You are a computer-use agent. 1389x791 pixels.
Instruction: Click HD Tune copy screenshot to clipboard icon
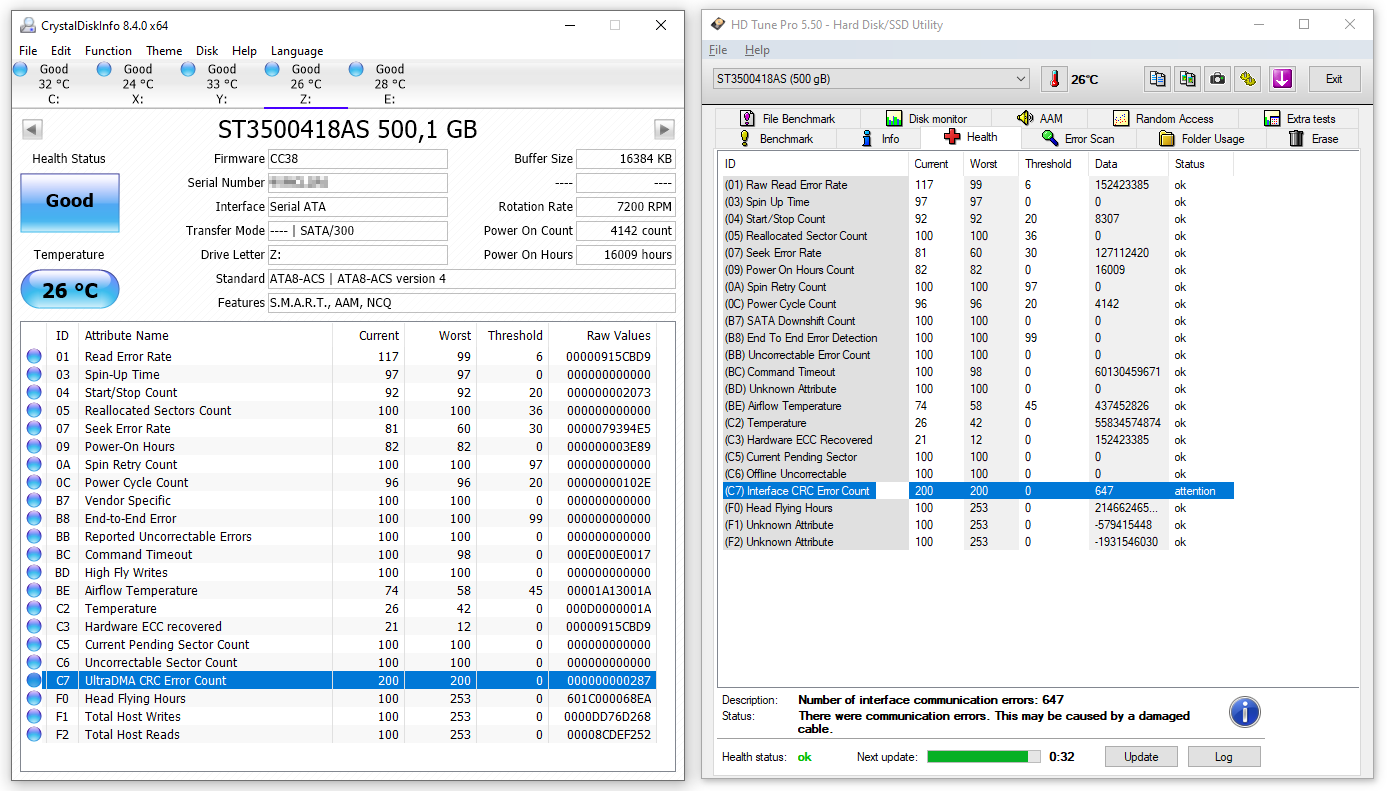tap(1187, 79)
